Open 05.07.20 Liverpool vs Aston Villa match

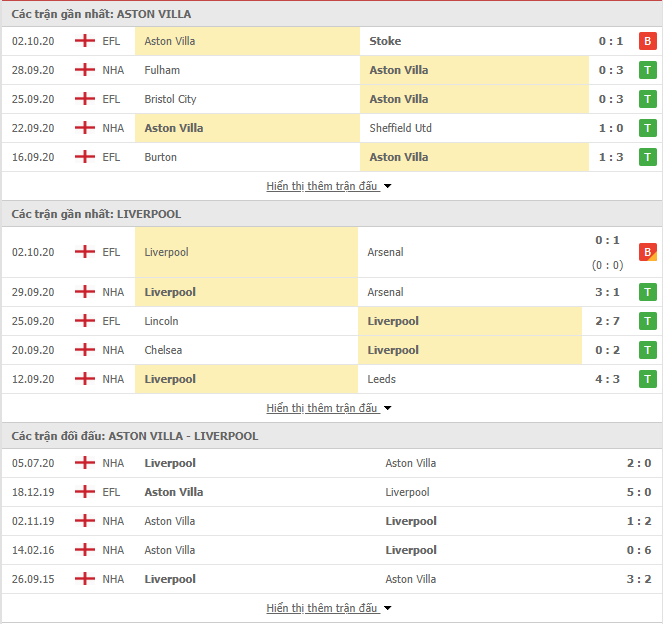pyautogui.click(x=332, y=463)
